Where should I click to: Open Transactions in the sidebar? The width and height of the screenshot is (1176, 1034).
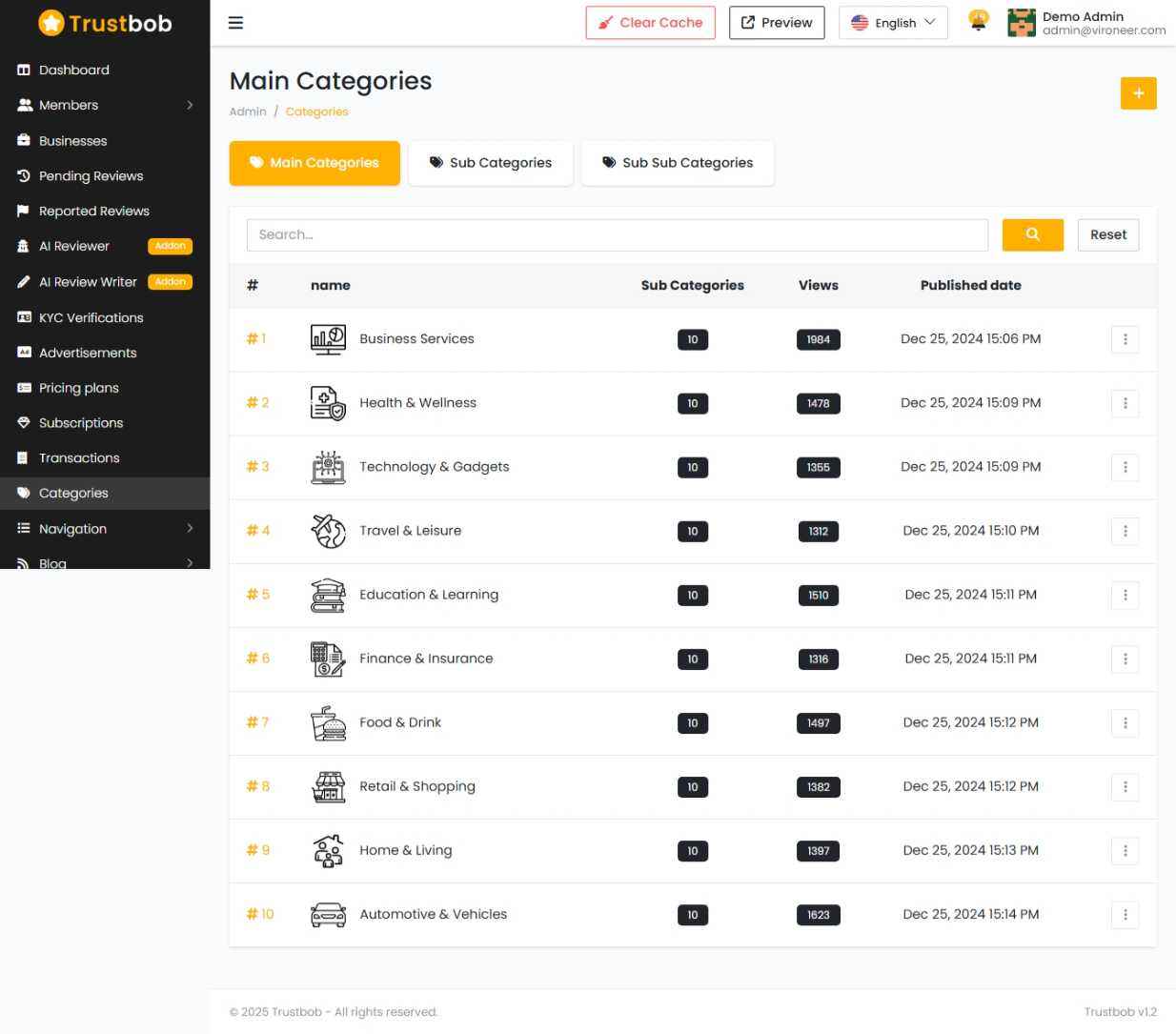(x=105, y=457)
